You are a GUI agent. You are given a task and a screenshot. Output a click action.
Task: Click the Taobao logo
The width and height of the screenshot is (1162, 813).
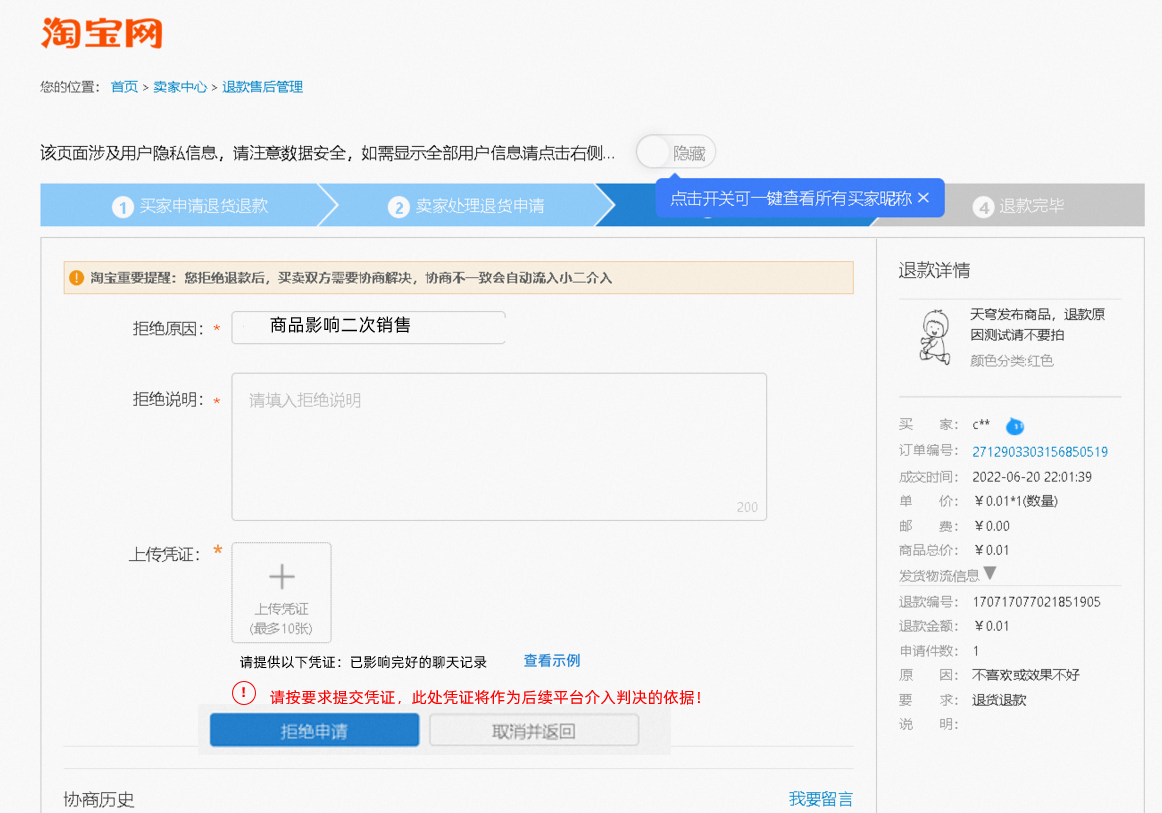tap(100, 33)
